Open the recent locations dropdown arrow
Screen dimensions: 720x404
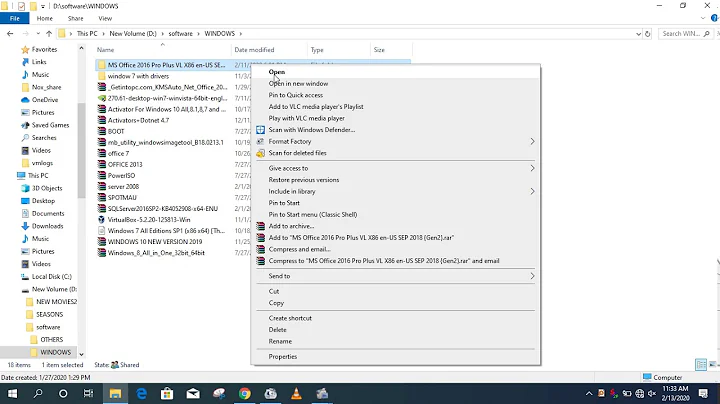click(38, 34)
